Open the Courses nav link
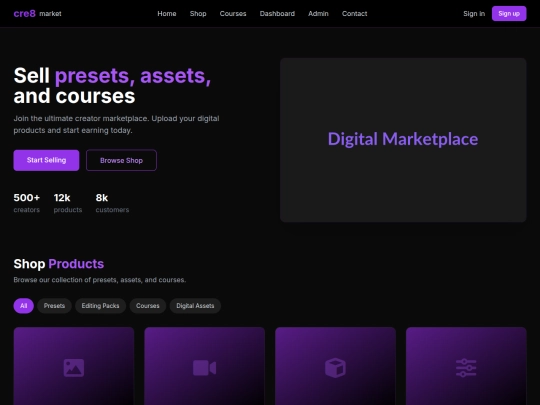This screenshot has height=405, width=540. (233, 13)
